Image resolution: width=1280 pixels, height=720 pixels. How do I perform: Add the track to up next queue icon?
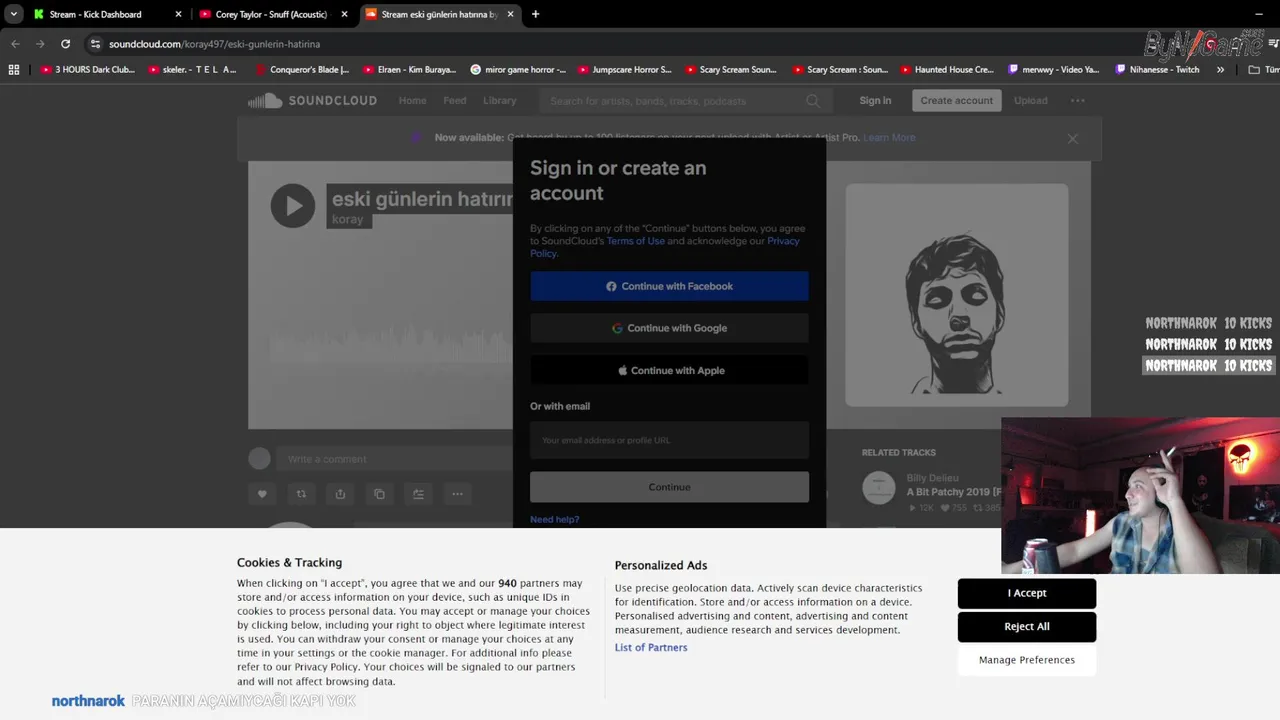point(418,494)
